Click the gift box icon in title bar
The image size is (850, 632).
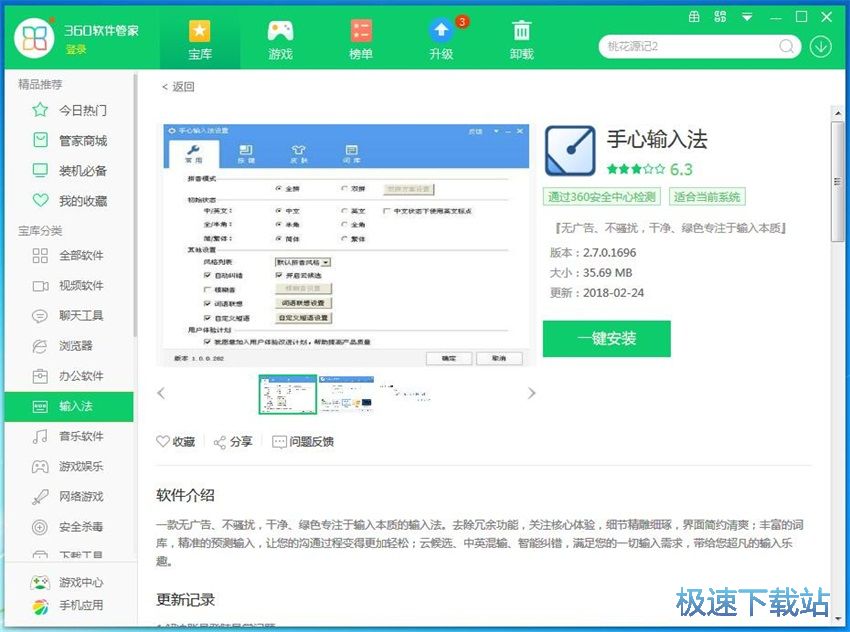coord(694,17)
